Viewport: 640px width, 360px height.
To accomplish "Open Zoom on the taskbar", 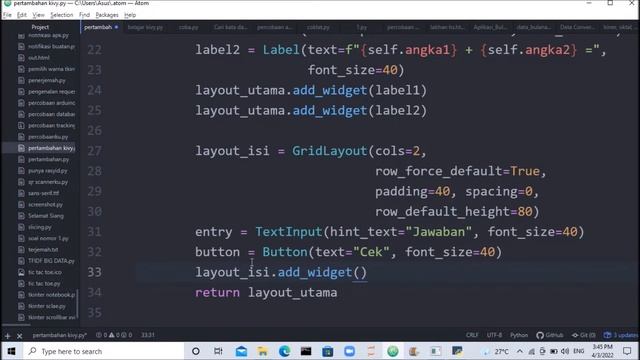I will (349, 351).
